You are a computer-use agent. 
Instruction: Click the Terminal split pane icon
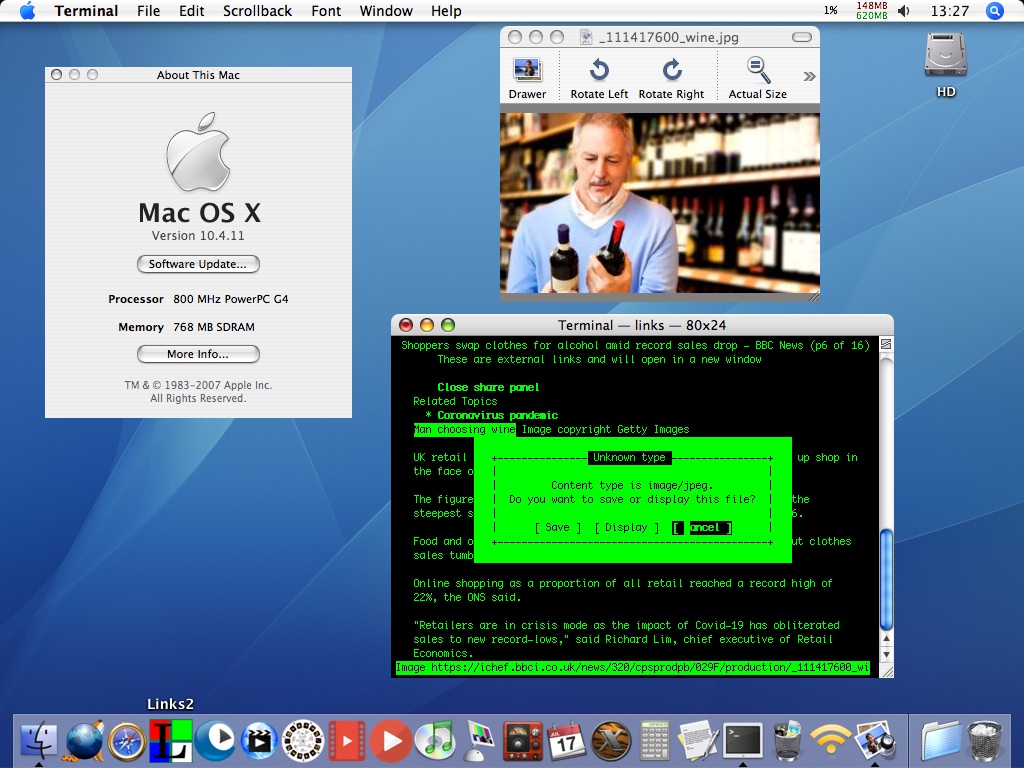[x=886, y=344]
